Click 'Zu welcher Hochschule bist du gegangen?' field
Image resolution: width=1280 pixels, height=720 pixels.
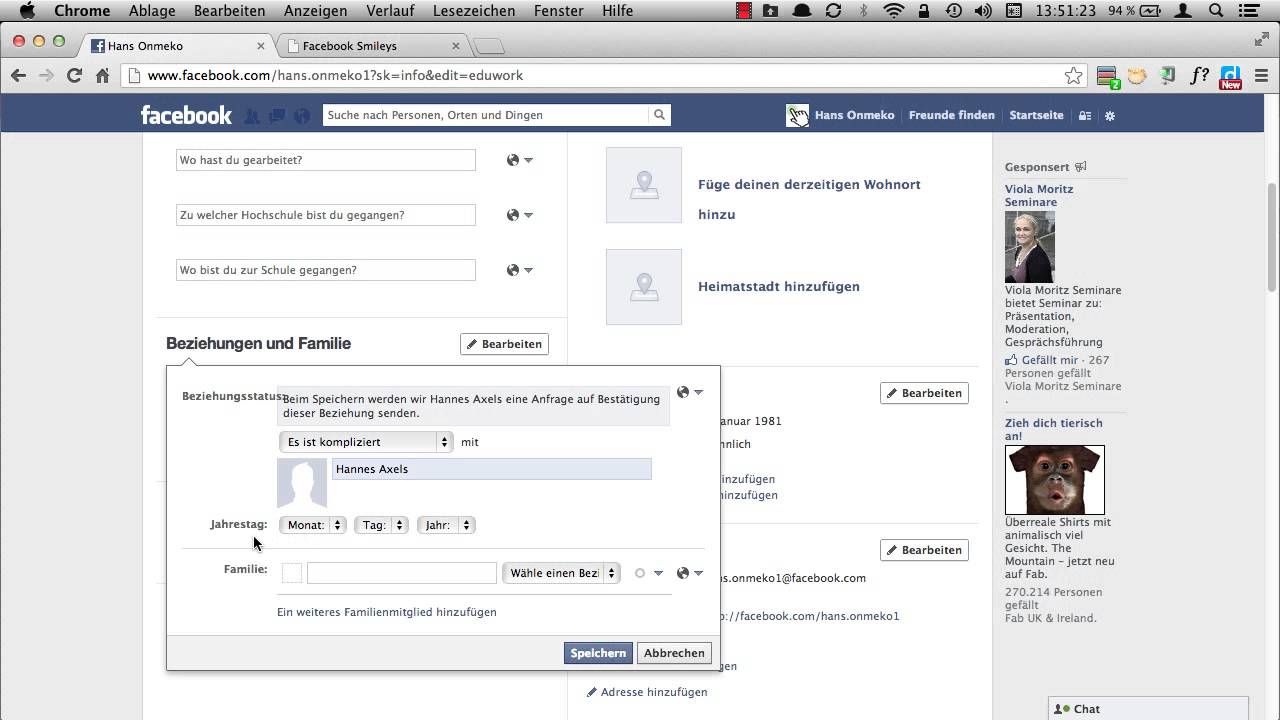(x=326, y=215)
